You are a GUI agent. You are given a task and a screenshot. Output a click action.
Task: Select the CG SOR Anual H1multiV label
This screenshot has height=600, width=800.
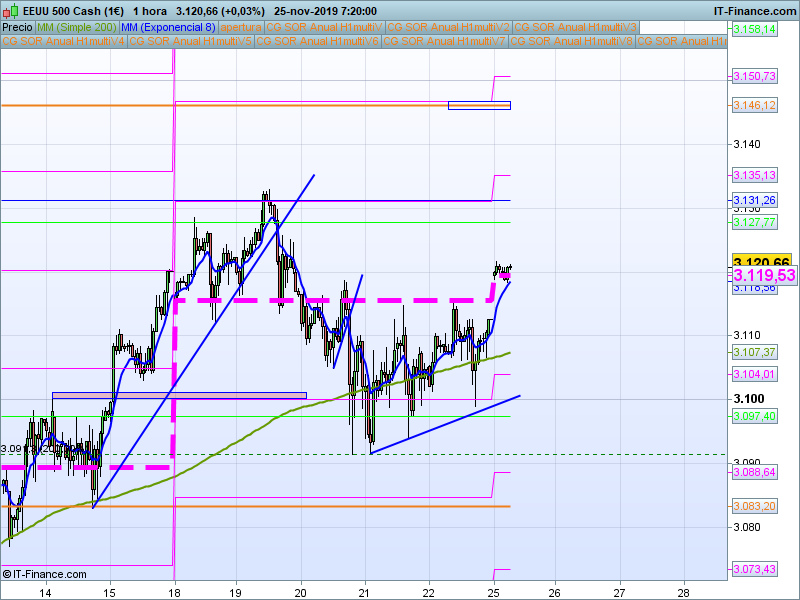[x=324, y=28]
